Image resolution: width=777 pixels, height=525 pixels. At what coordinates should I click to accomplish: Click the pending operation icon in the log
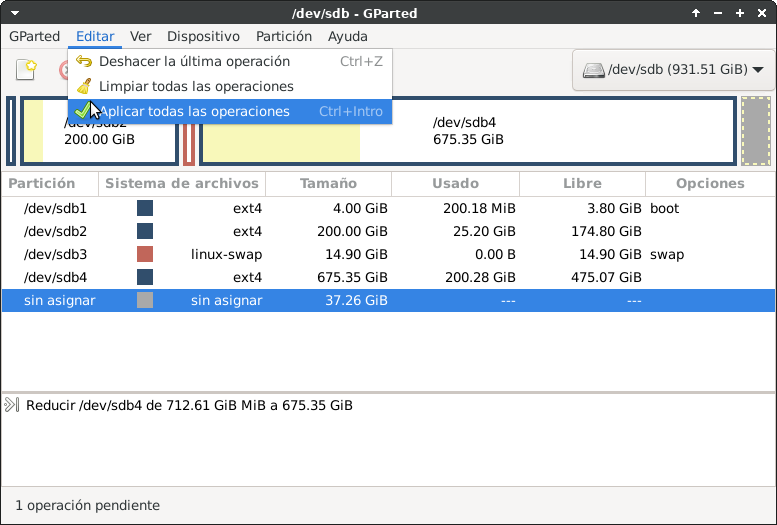click(x=12, y=405)
